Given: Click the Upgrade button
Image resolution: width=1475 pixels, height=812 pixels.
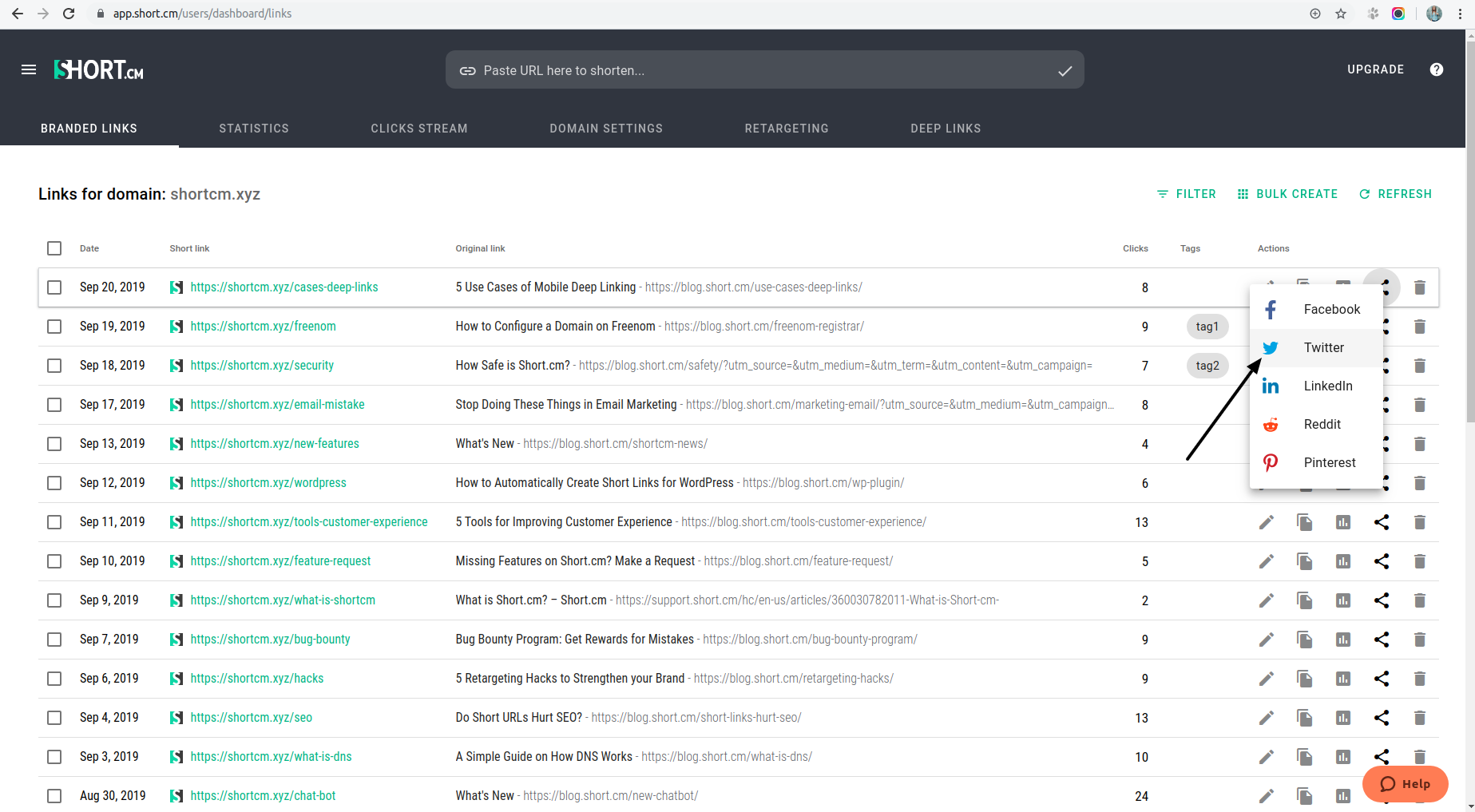Looking at the screenshot, I should click(1375, 69).
